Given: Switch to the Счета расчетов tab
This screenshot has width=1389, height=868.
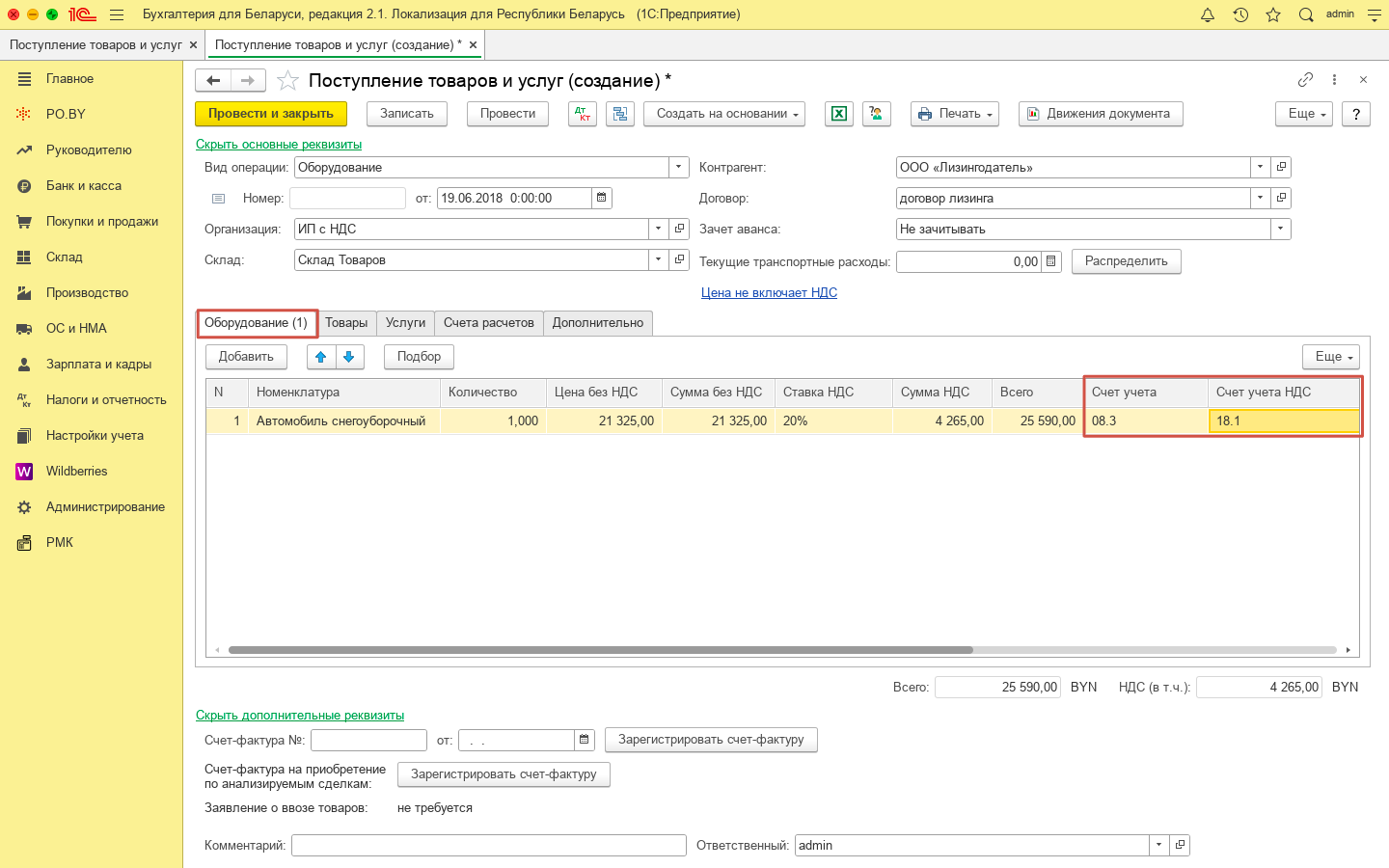Looking at the screenshot, I should tap(488, 323).
